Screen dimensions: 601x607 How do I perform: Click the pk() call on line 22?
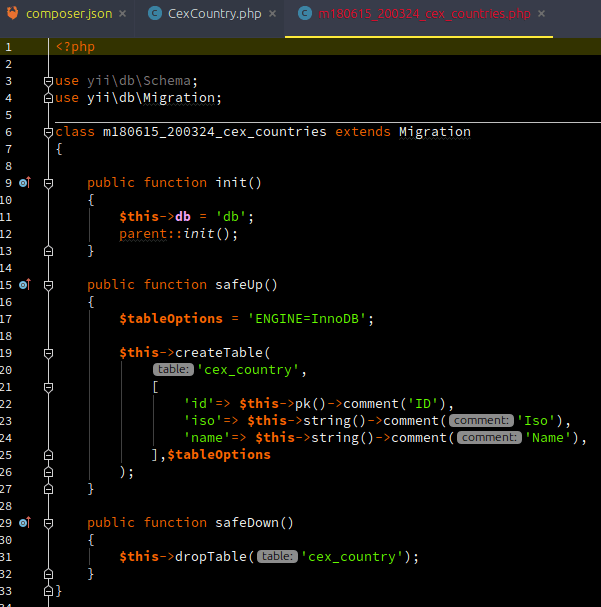(310, 403)
